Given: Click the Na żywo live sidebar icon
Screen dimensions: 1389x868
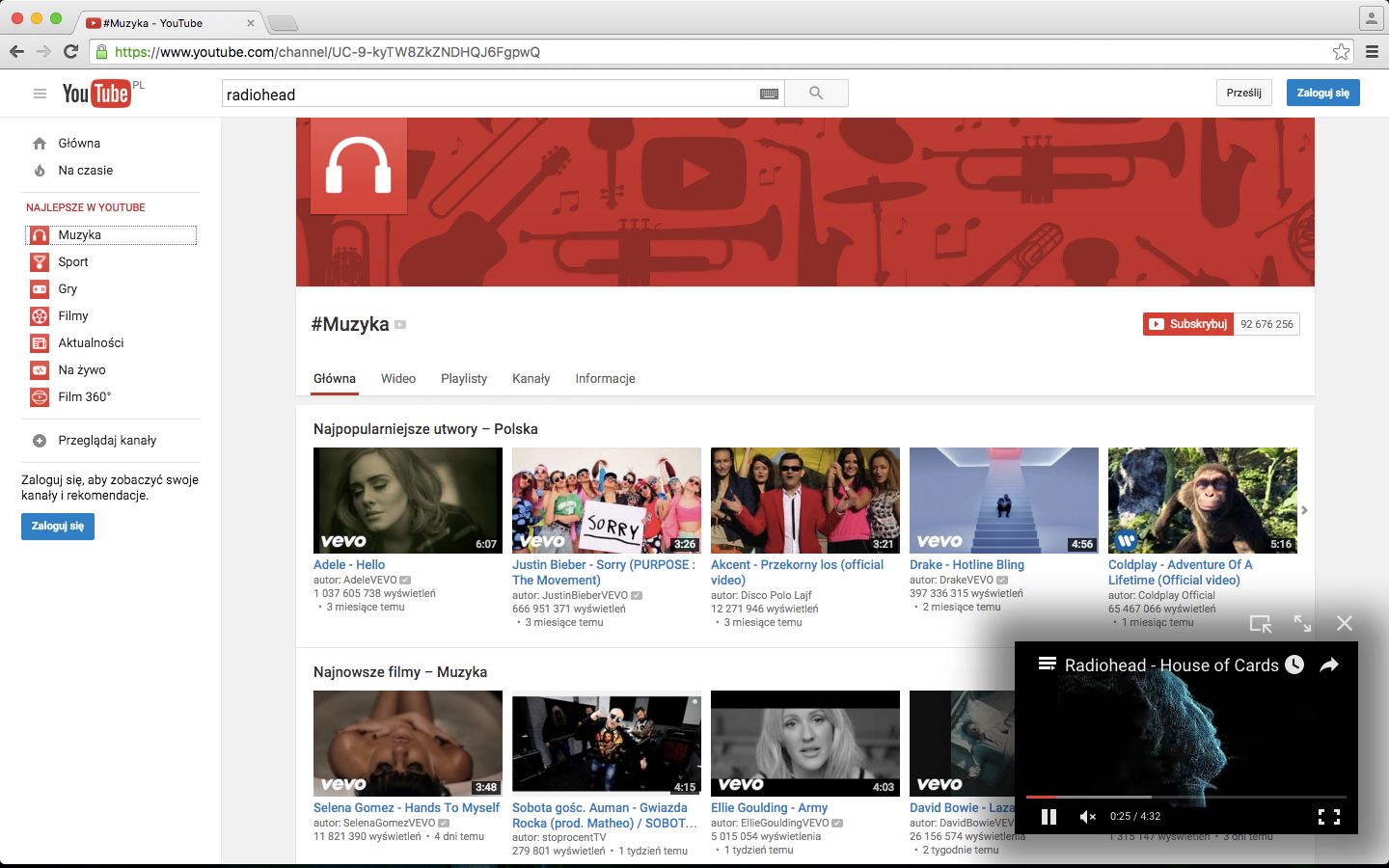Looking at the screenshot, I should pos(40,370).
